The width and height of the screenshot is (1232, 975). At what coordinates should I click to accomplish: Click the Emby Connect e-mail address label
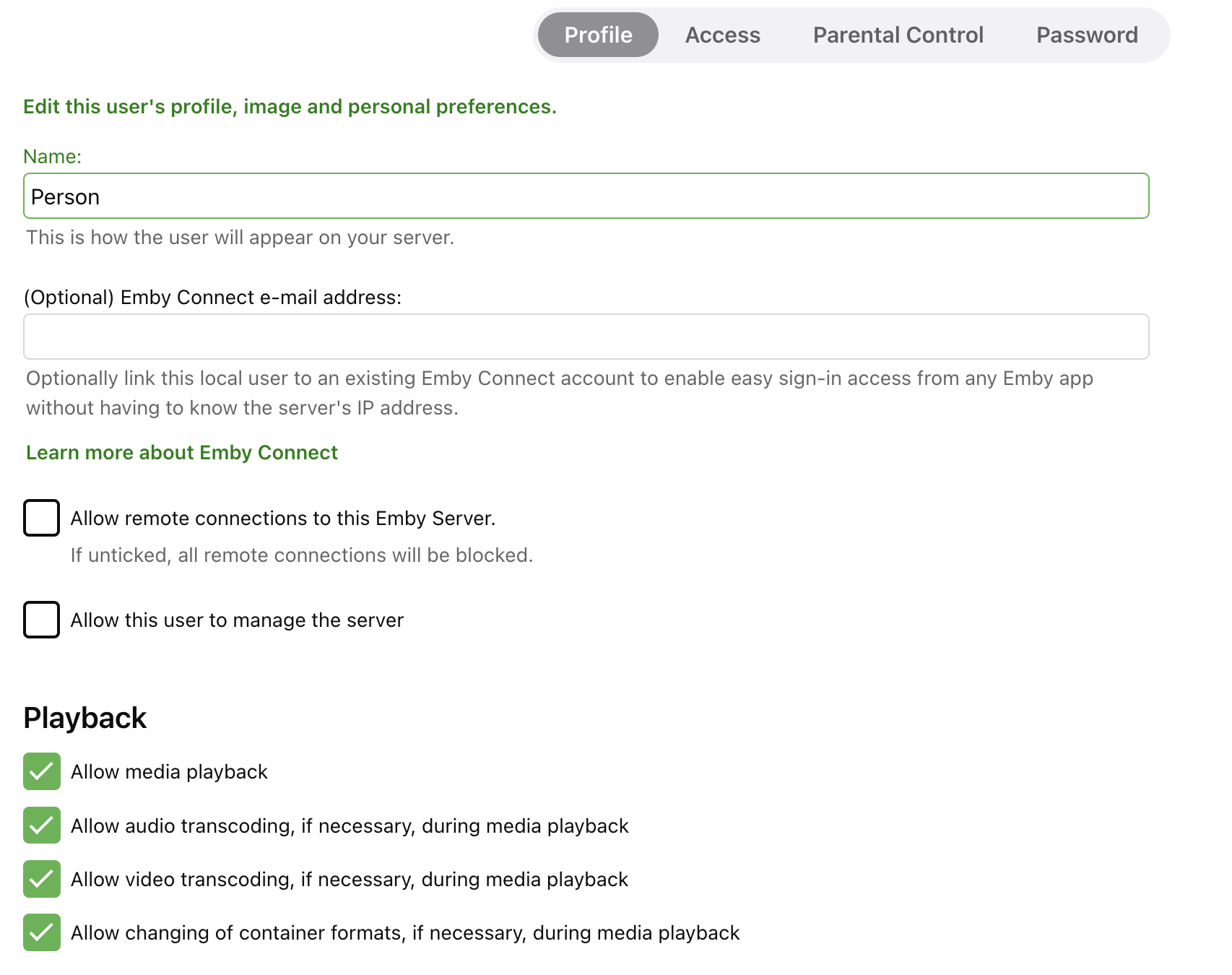(x=212, y=298)
